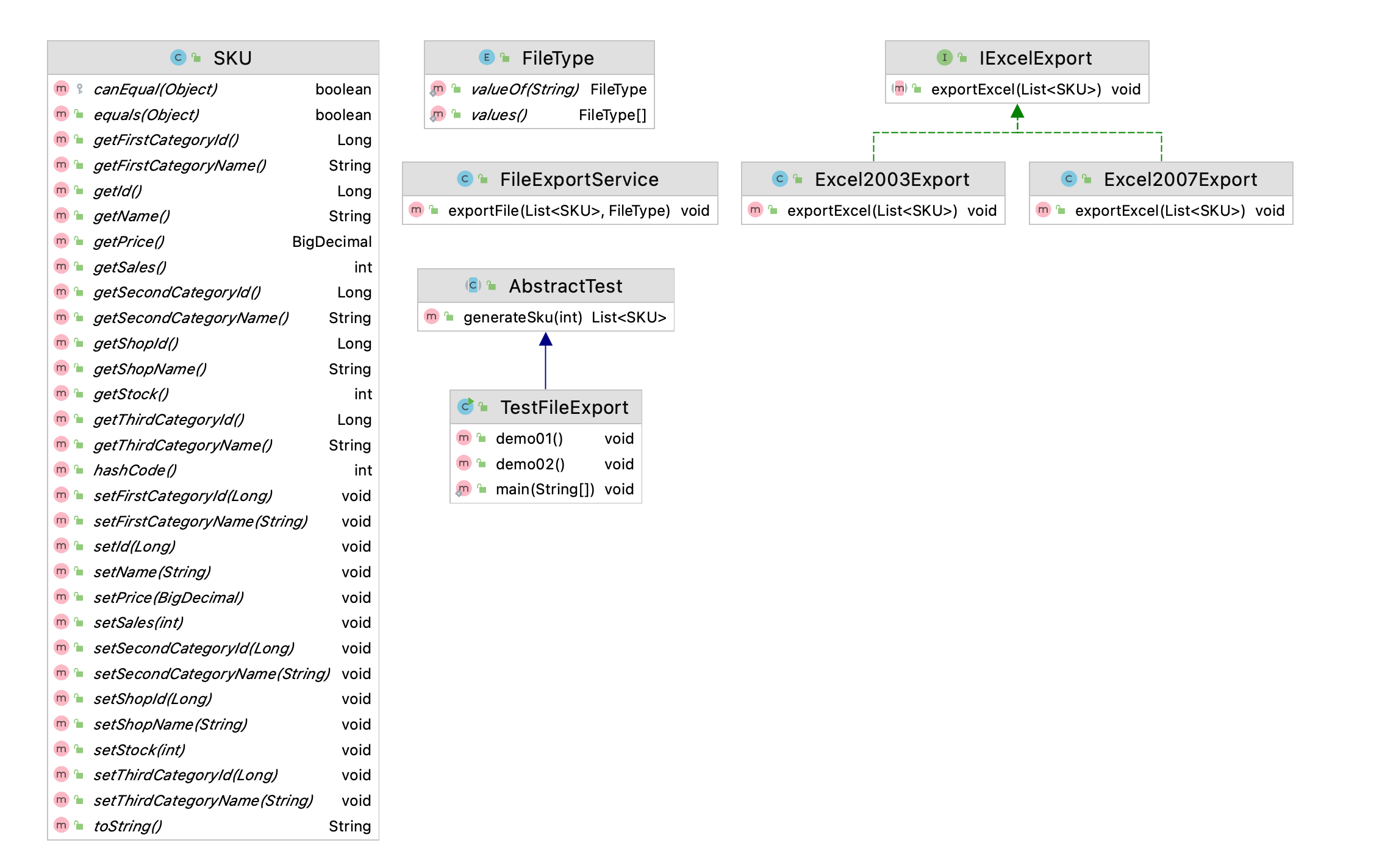1382x868 pixels.
Task: Select the IExcelExport interface title
Action: tap(1035, 58)
